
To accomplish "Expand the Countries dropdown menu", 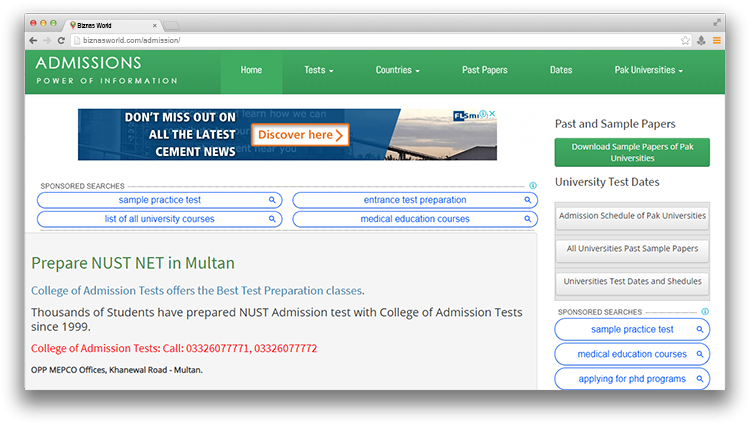I will [397, 70].
